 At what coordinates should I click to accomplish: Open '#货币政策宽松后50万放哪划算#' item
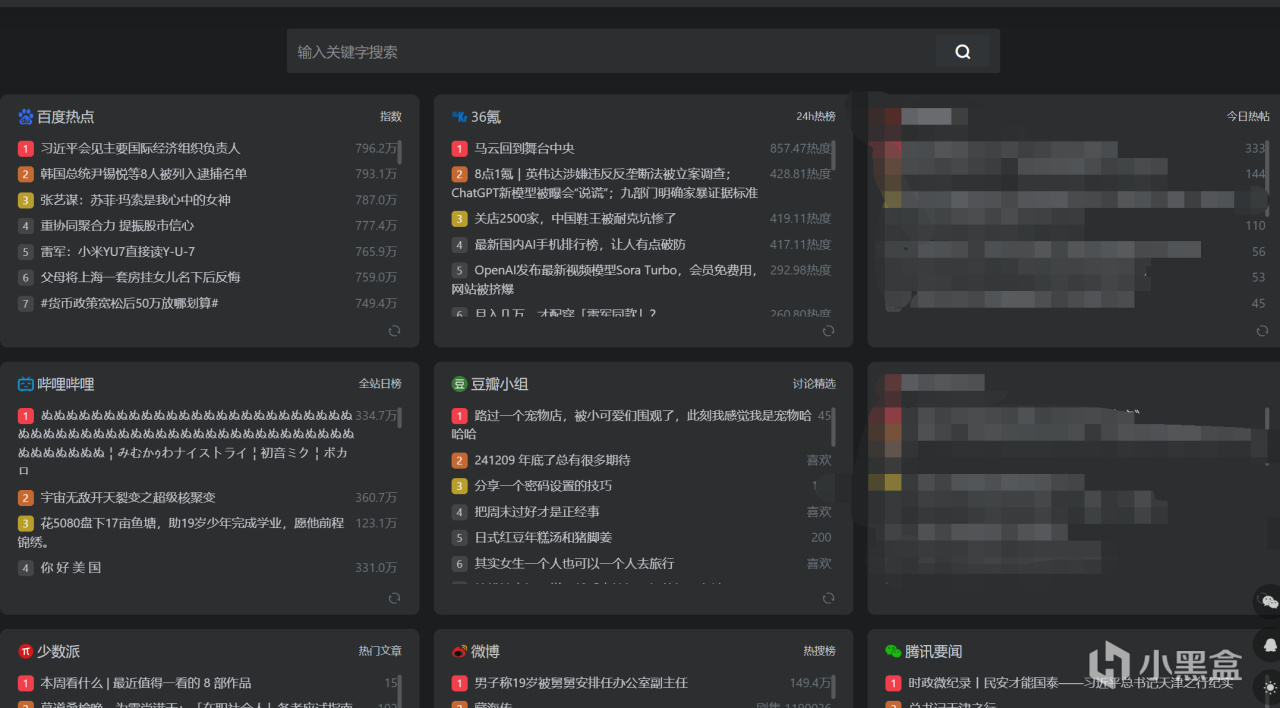[129, 303]
